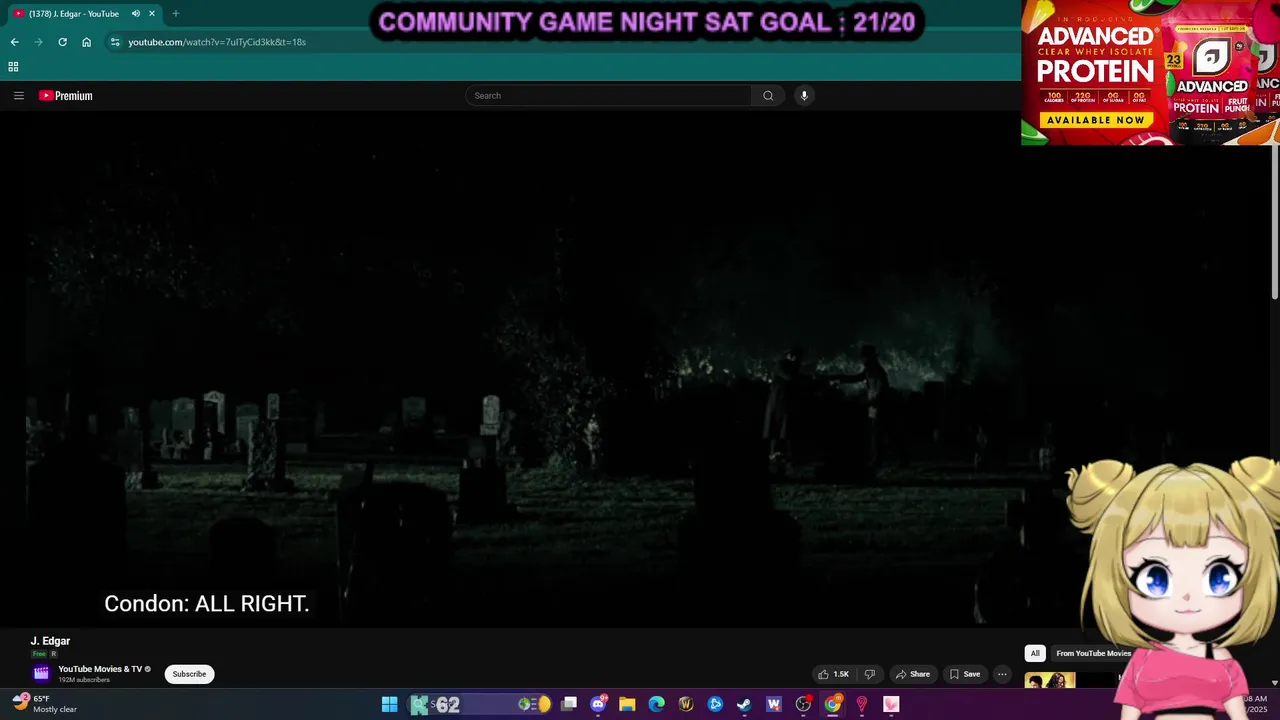
Task: Select the From YouTube Movies chip
Action: [1093, 653]
